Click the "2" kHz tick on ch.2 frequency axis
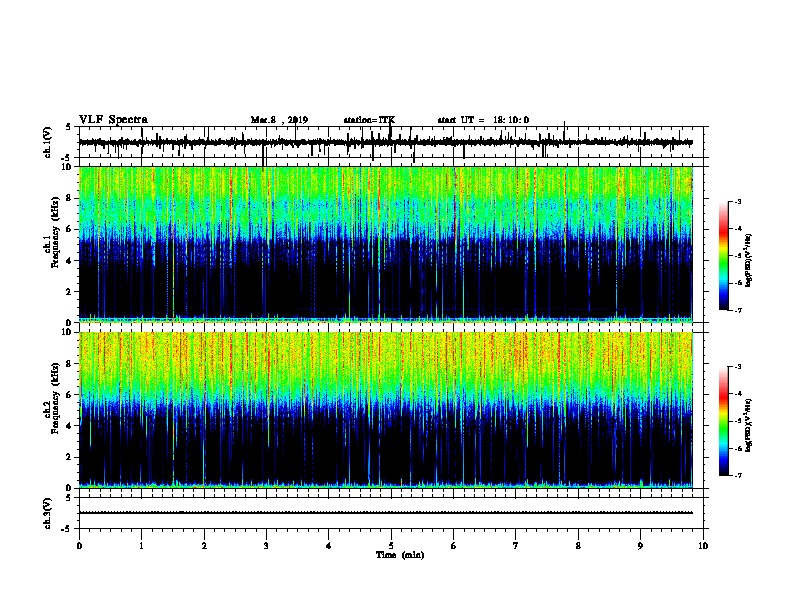Viewport: 792px width, 612px height. click(71, 457)
